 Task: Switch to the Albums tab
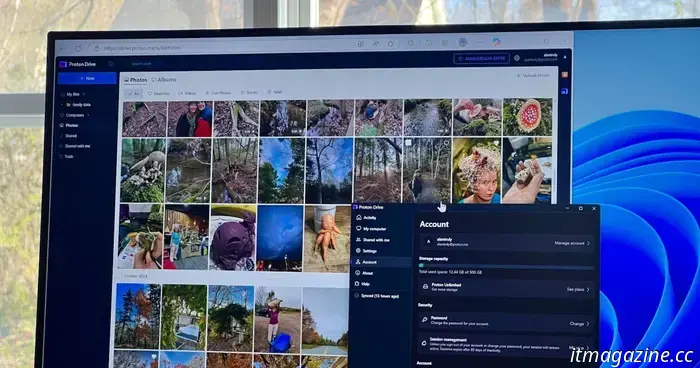tap(164, 79)
